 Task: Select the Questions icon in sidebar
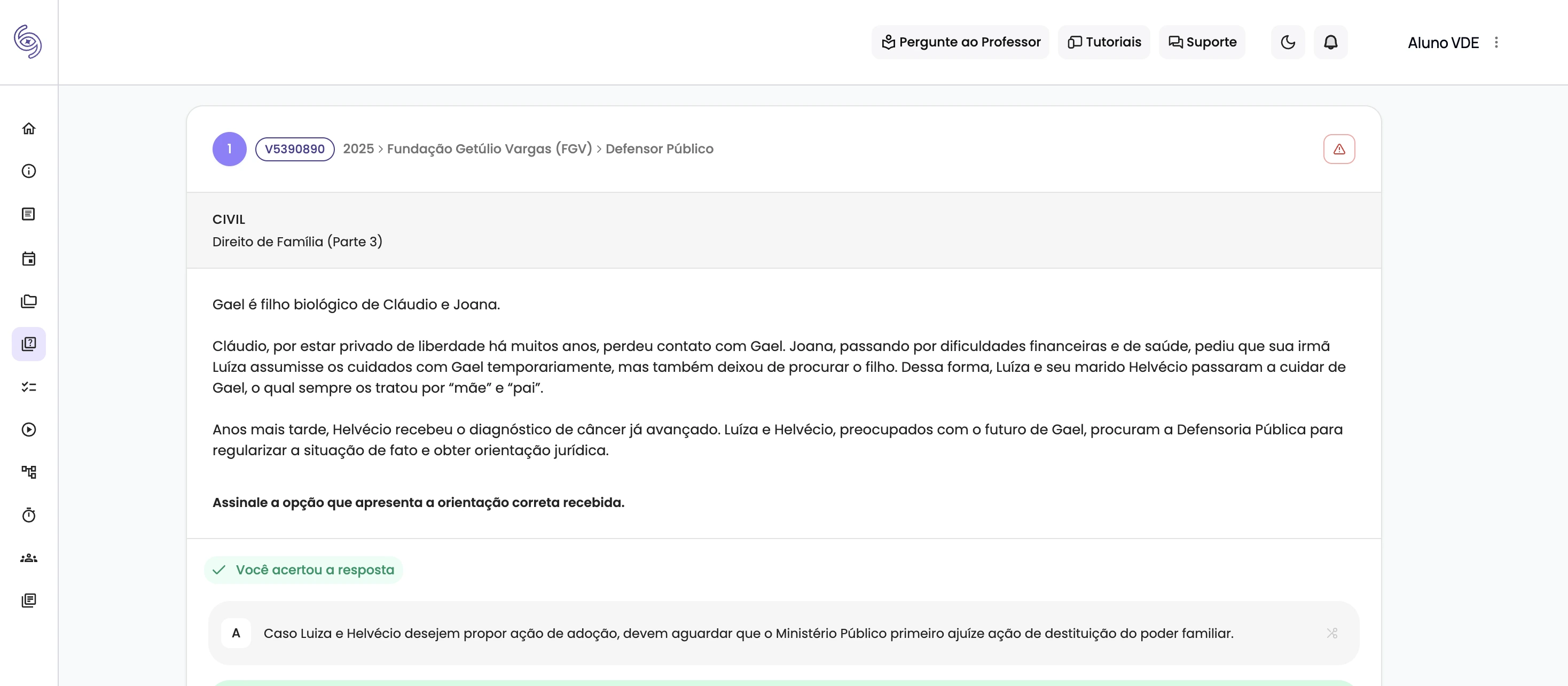pyautogui.click(x=29, y=344)
